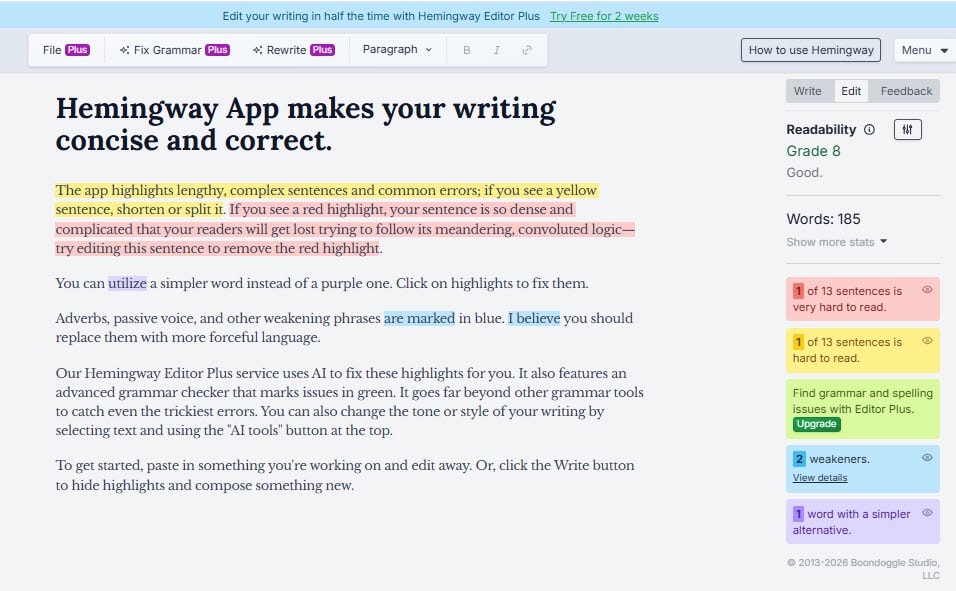Open the Rewrite AI tool
This screenshot has width=956, height=591.
point(293,49)
